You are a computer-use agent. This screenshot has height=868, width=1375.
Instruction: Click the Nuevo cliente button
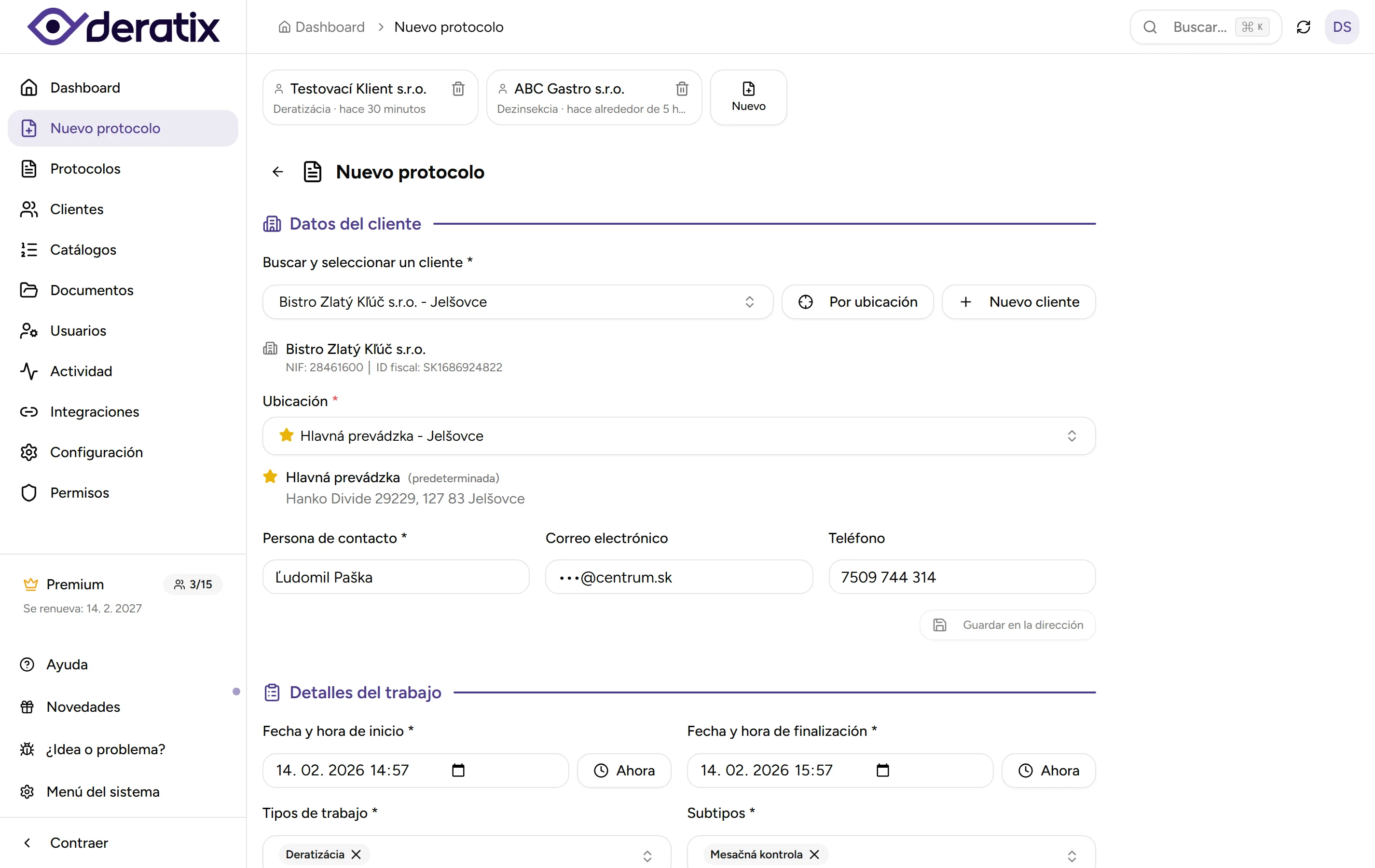click(x=1018, y=302)
